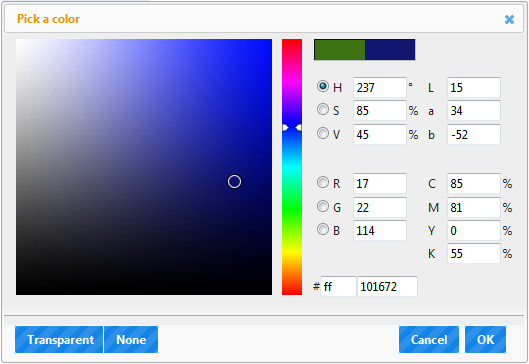Confirm the color with OK
This screenshot has width=529, height=364.
click(485, 339)
